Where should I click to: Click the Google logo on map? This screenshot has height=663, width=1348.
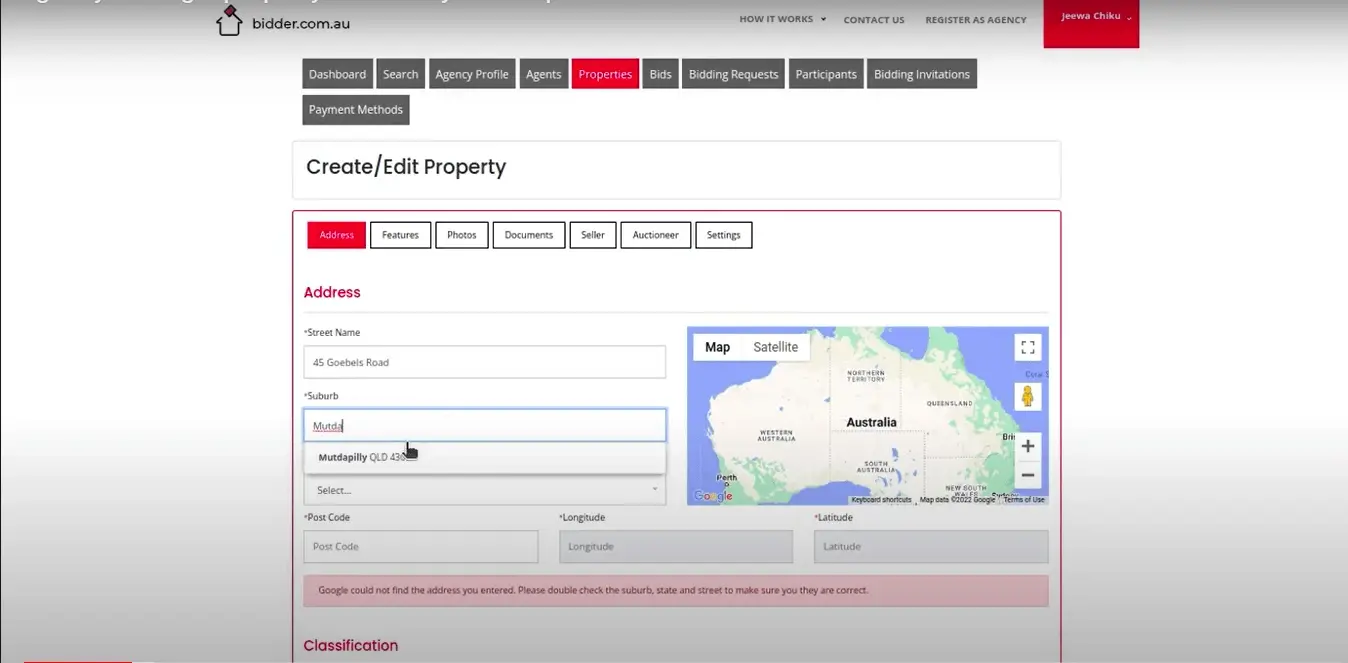click(713, 496)
